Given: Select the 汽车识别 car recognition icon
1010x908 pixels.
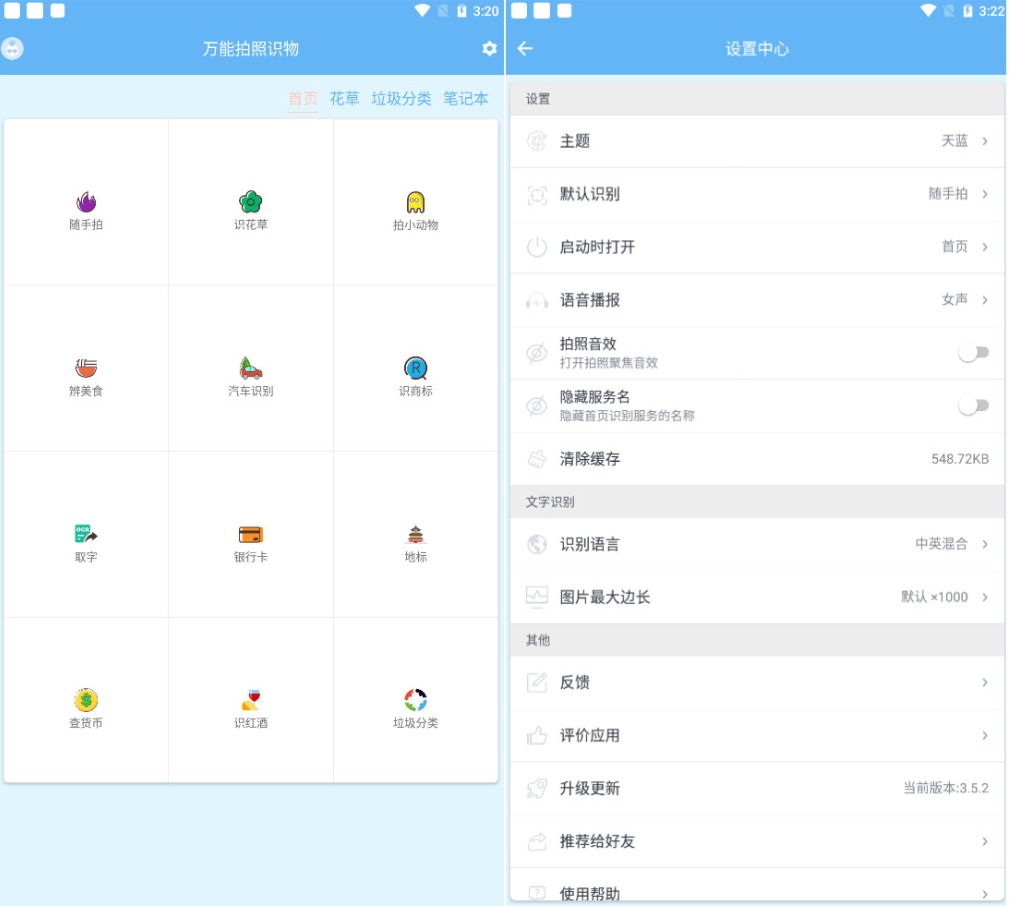Looking at the screenshot, I should [x=250, y=368].
